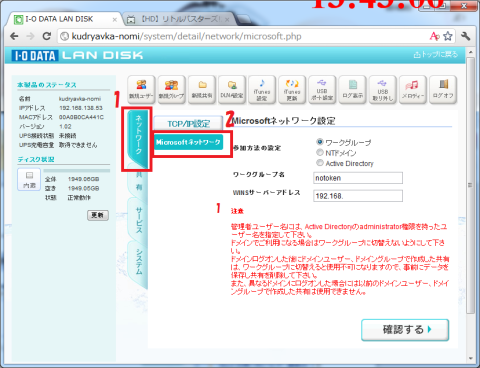Click the トップに戻る link in header
Viewport: 480px width, 368px height.
click(x=436, y=54)
